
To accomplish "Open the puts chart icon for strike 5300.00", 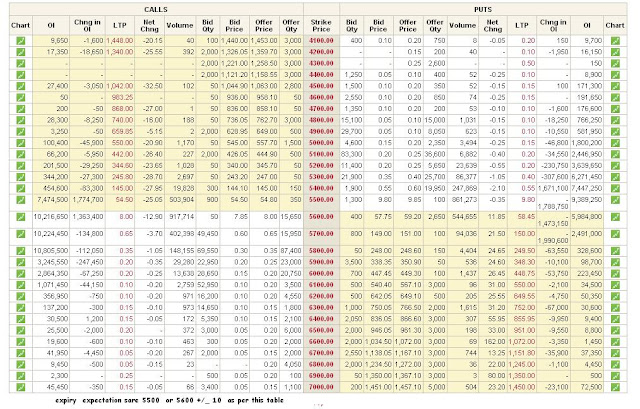I will 615,177.
